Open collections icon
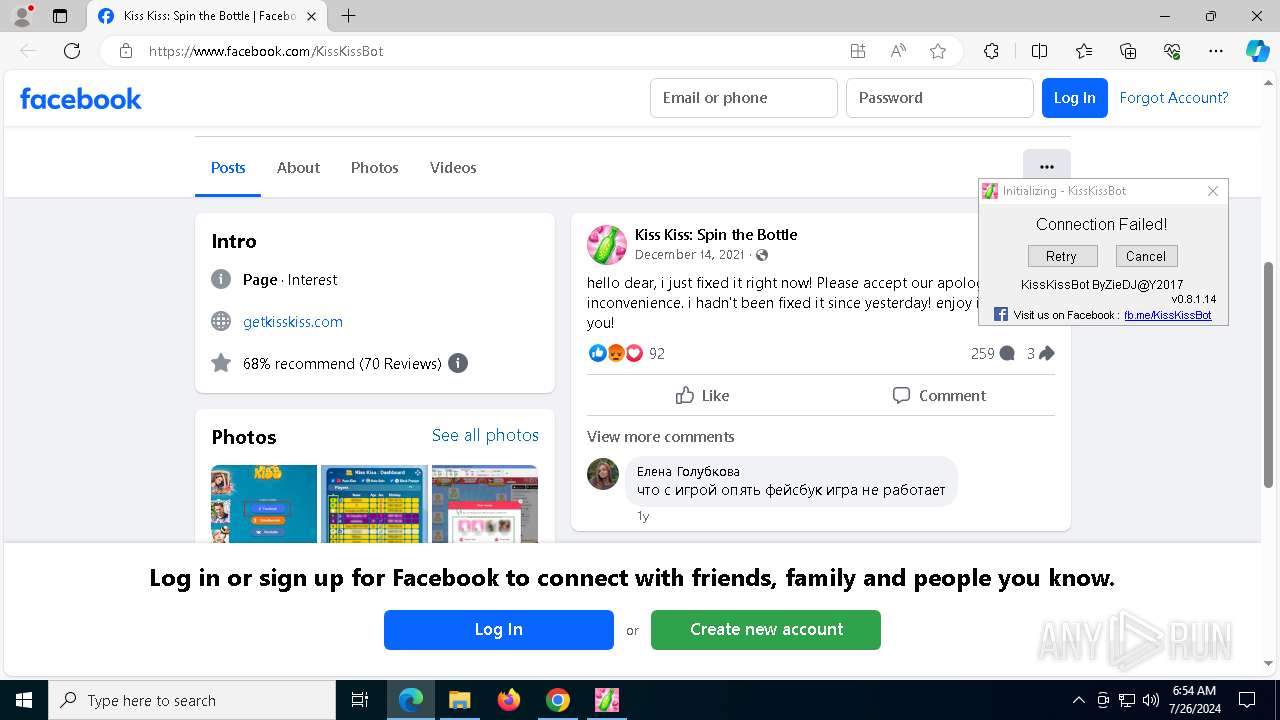This screenshot has height=720, width=1280. point(1128,51)
